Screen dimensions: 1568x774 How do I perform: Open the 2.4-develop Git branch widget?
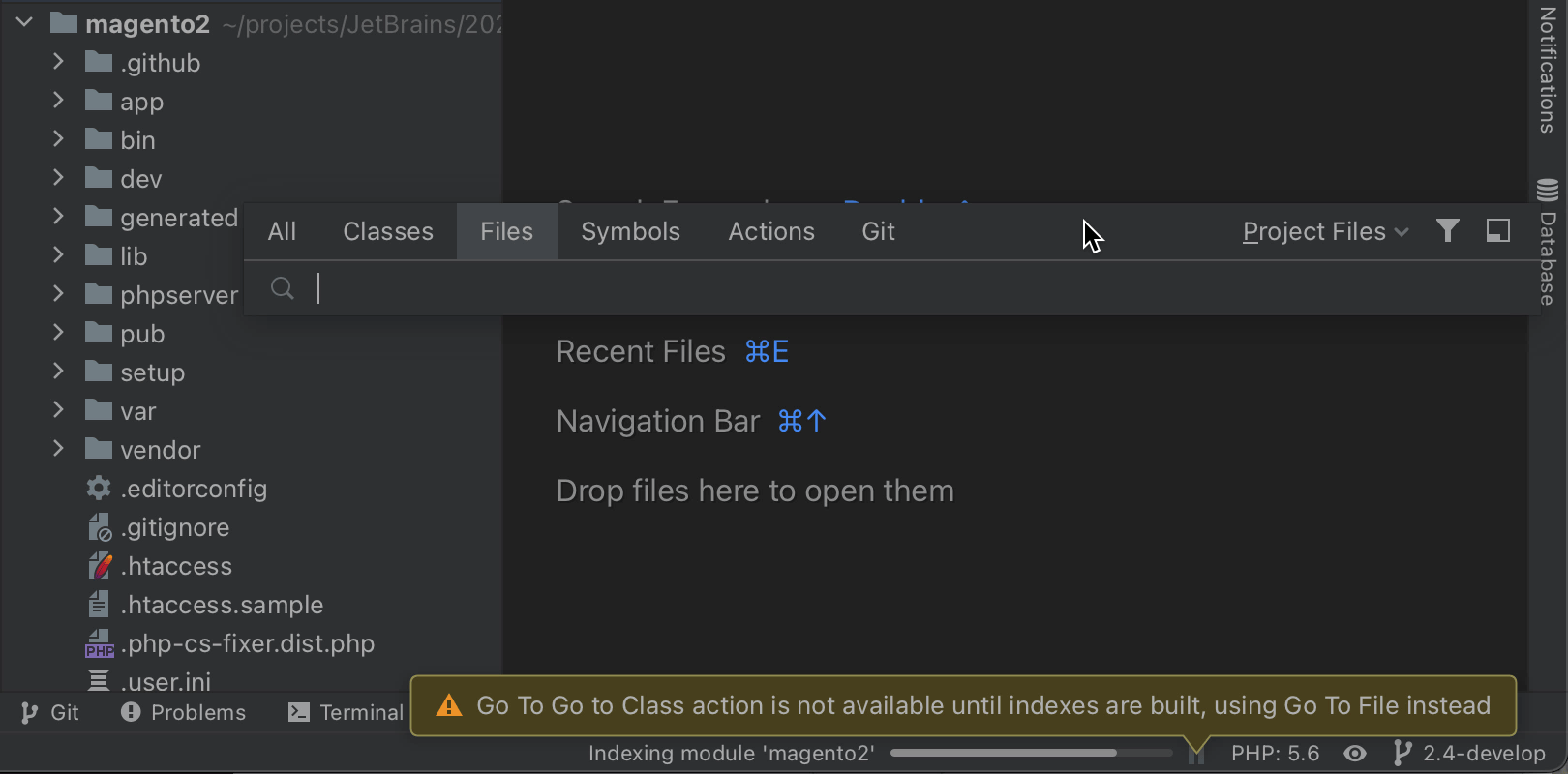coord(1469,754)
